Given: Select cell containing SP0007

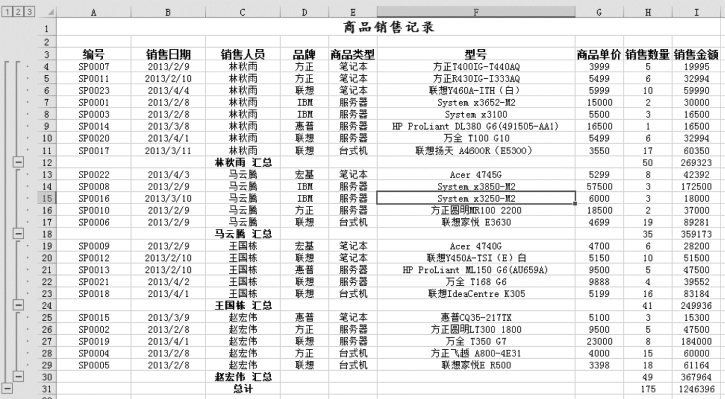Looking at the screenshot, I should tap(93, 67).
